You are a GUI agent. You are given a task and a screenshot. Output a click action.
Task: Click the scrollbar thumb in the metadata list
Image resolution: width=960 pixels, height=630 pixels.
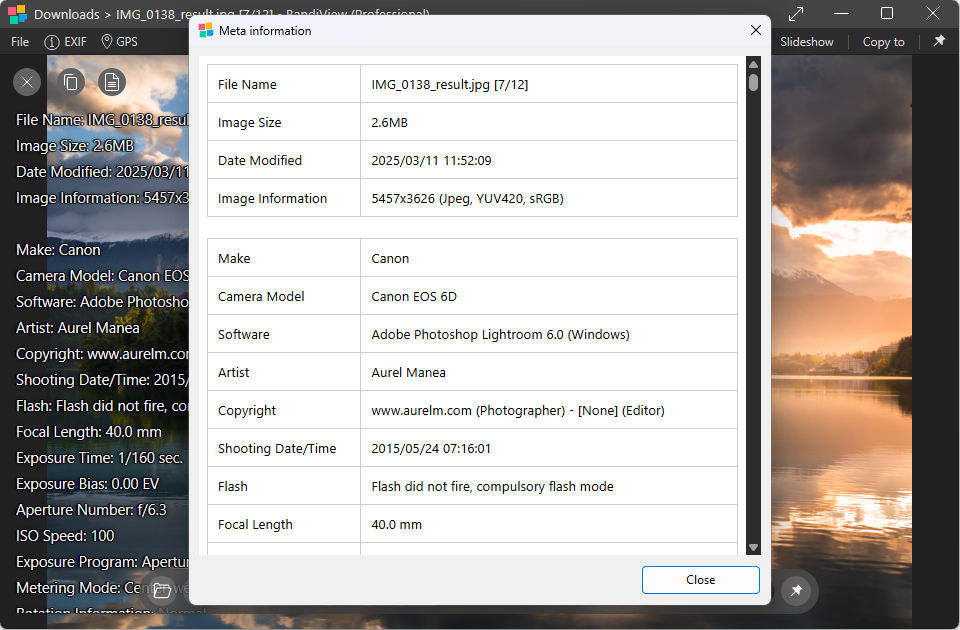coord(753,82)
